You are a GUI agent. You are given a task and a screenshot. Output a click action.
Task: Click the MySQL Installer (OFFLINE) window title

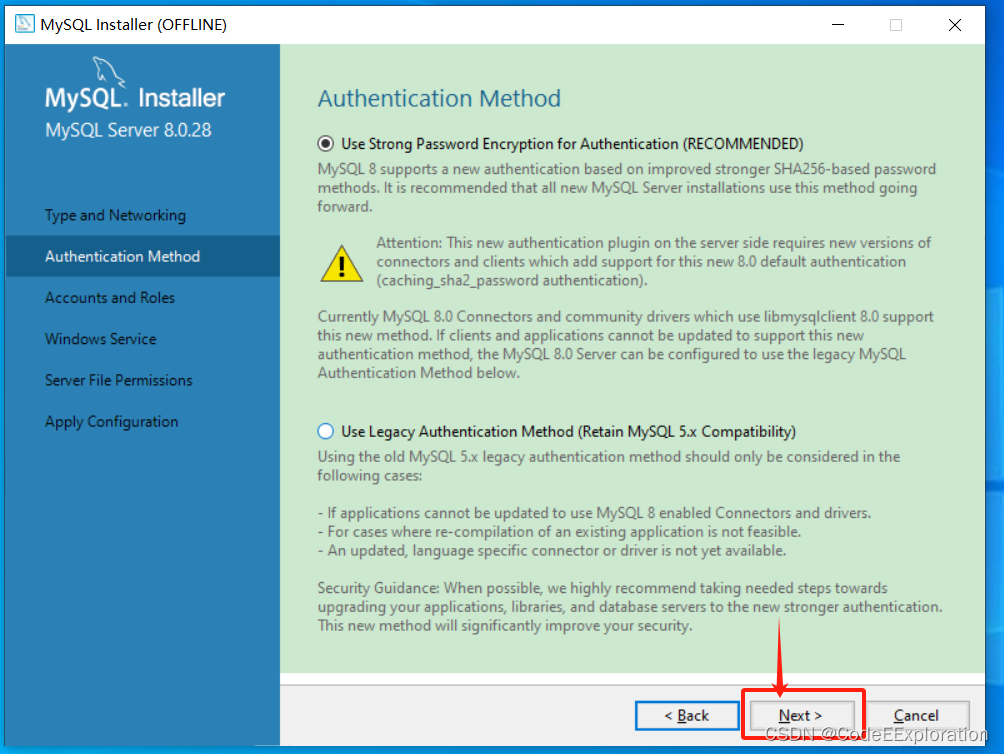click(133, 24)
